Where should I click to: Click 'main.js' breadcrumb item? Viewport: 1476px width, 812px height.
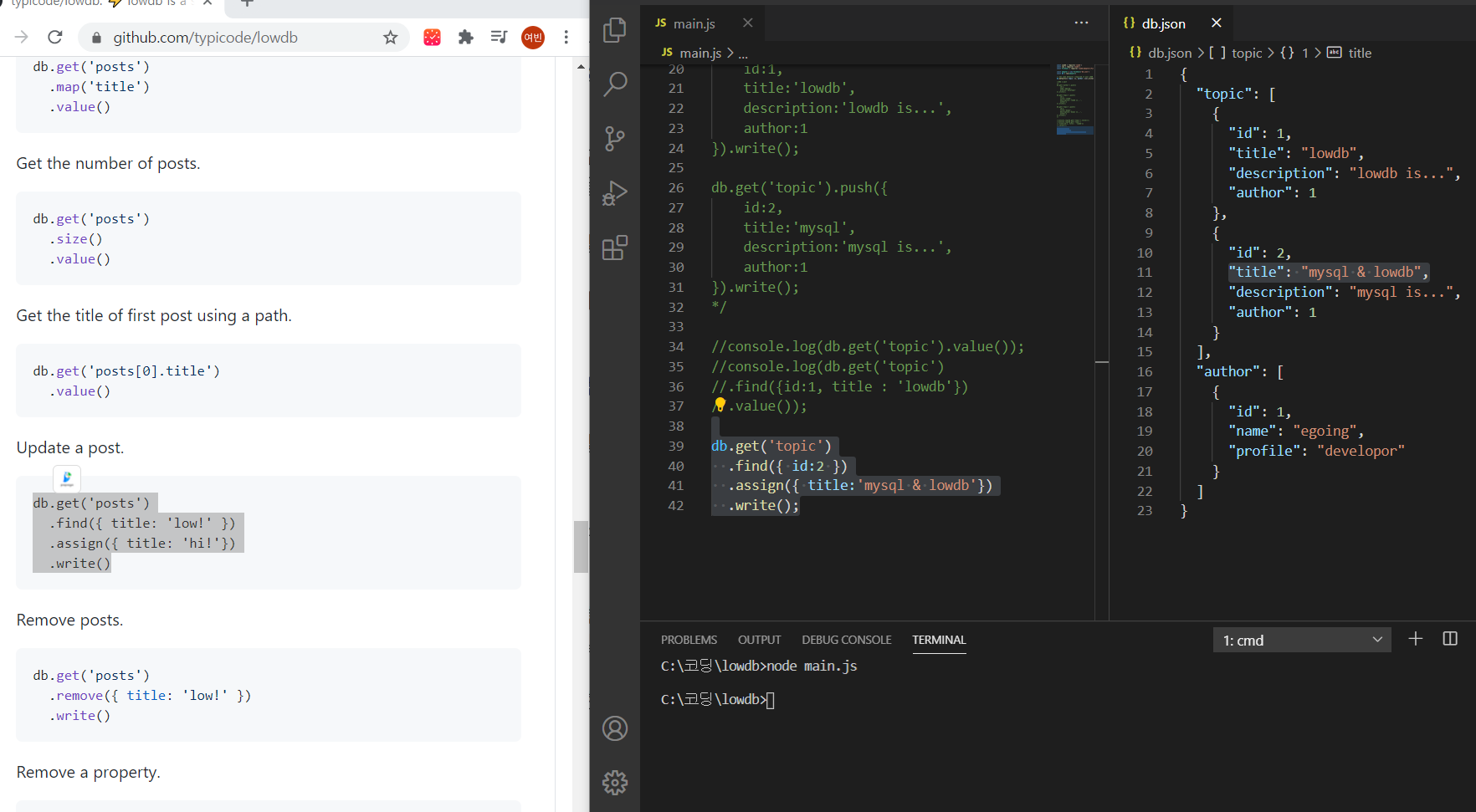700,53
